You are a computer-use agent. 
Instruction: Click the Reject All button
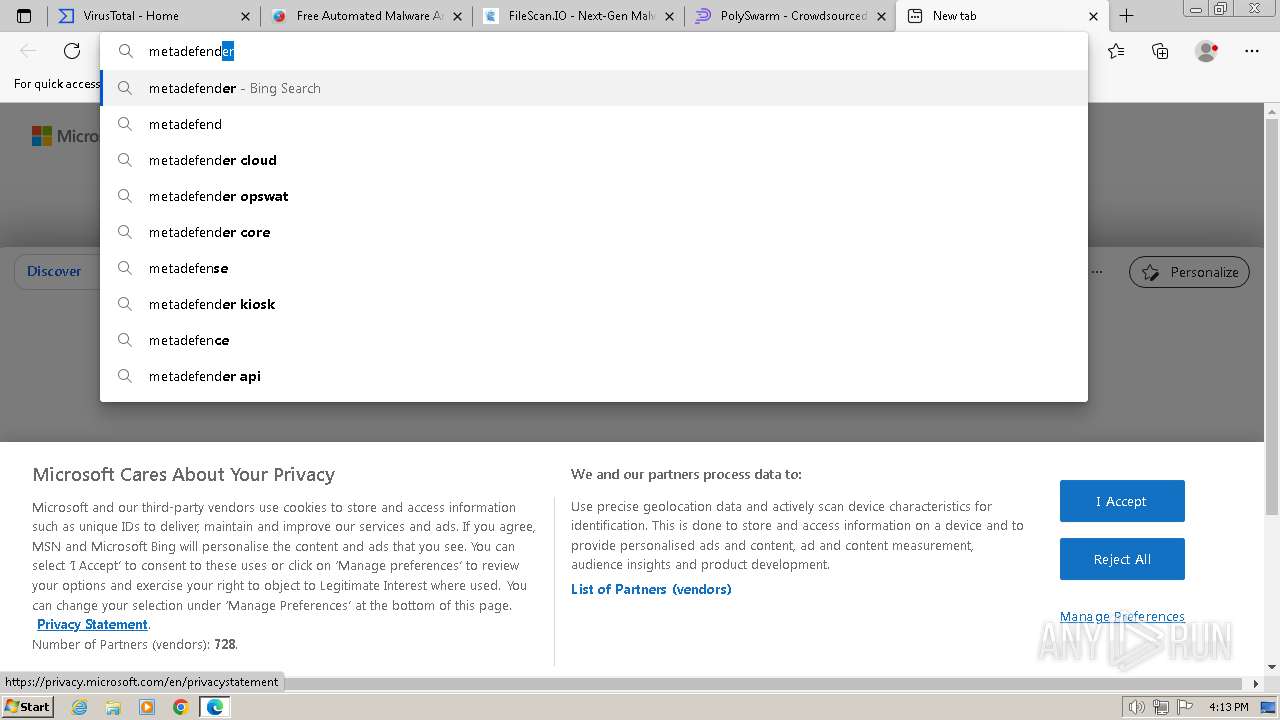click(x=1122, y=559)
